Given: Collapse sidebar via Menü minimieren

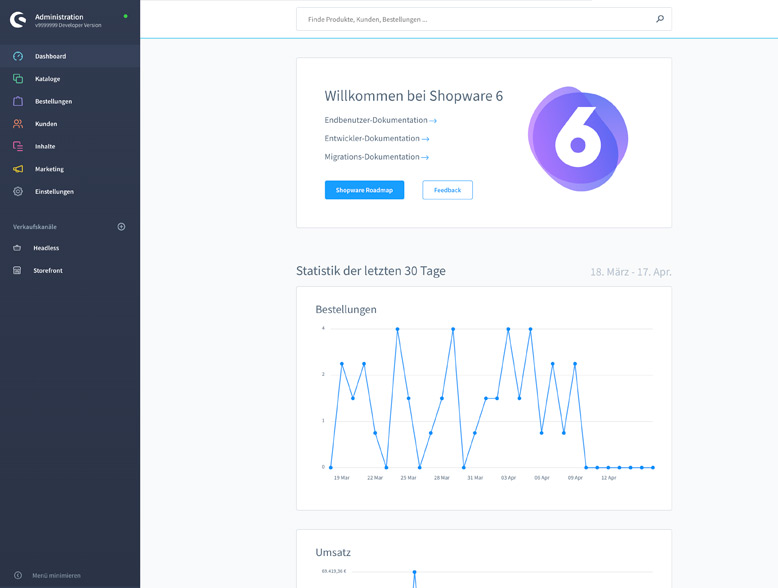Looking at the screenshot, I should point(56,575).
